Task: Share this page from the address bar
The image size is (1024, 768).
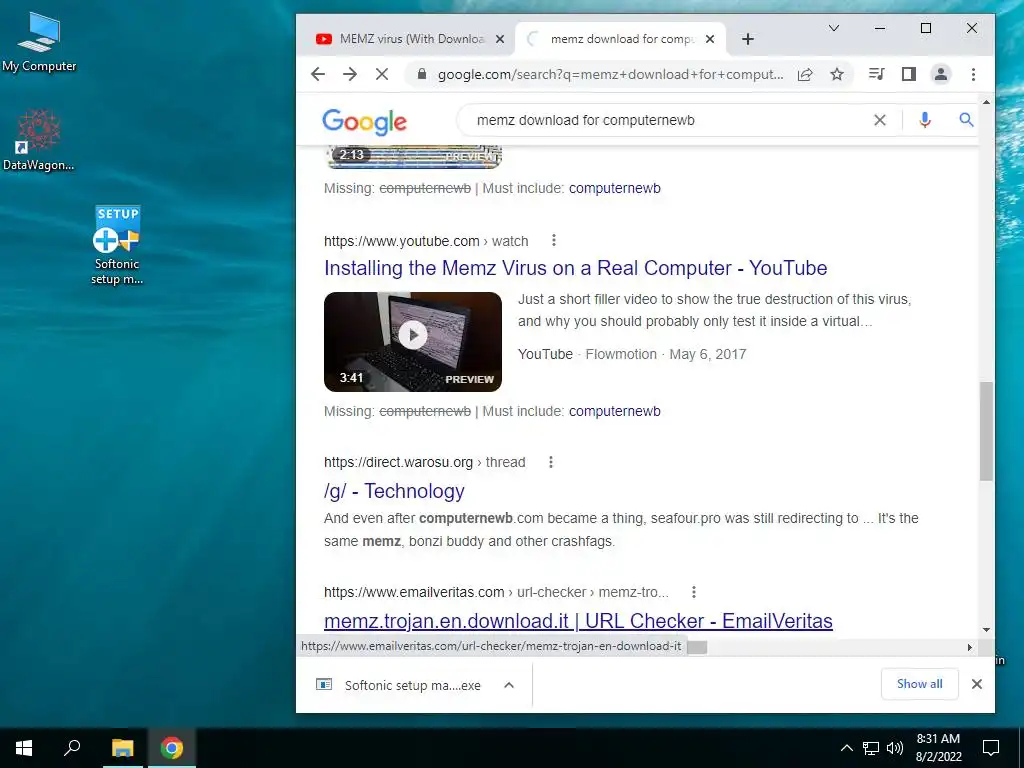Action: click(x=805, y=74)
